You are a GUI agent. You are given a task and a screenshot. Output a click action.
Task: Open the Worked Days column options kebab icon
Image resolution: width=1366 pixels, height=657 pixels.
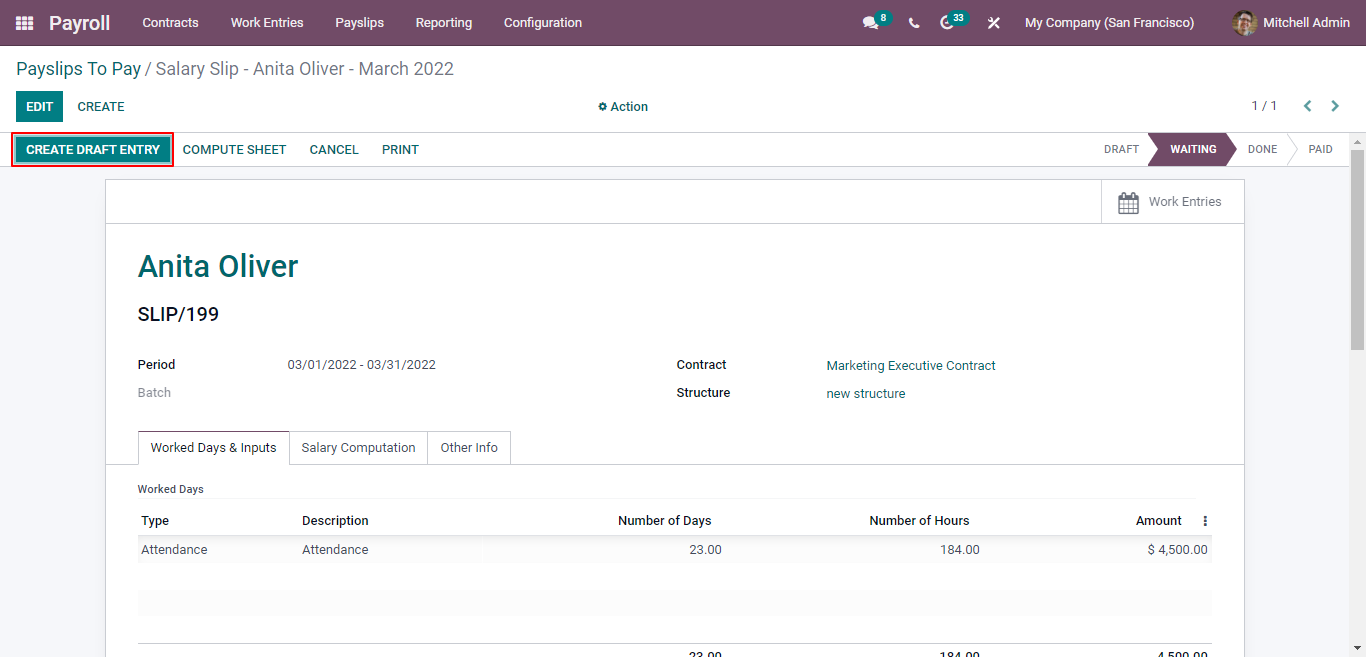coord(1204,521)
